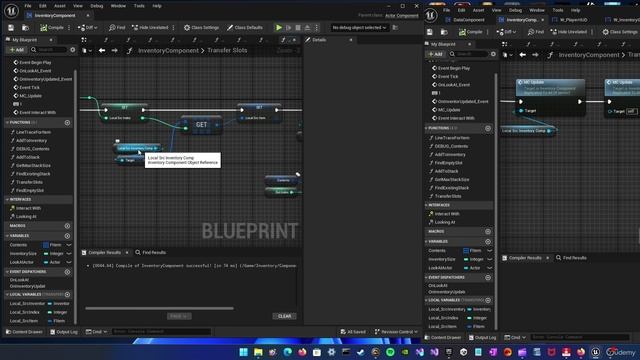Click Add button in left My Blueprint panel
640x360 pixels.
click(x=17, y=50)
